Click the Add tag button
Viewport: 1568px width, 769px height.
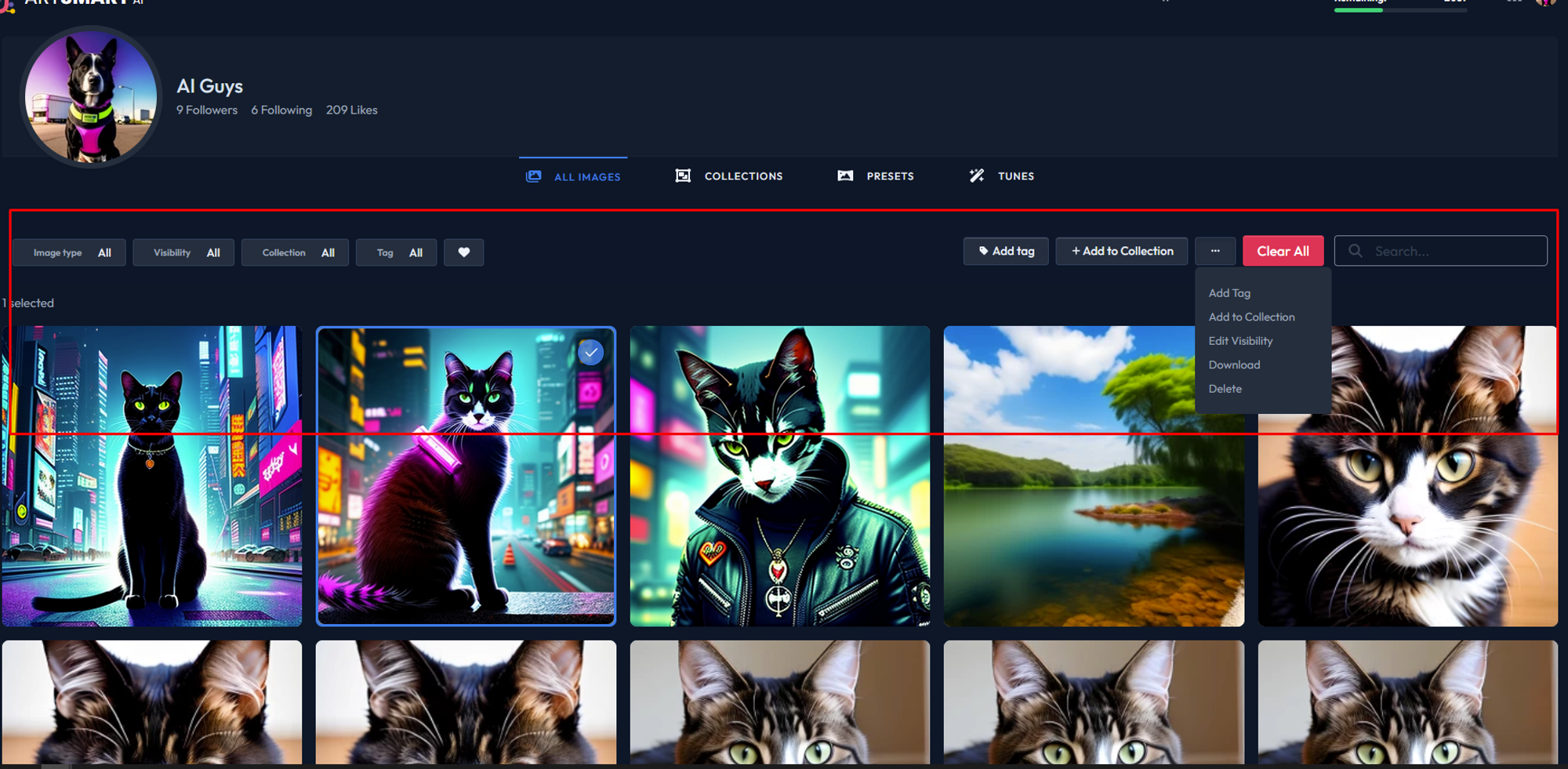[x=1006, y=251]
